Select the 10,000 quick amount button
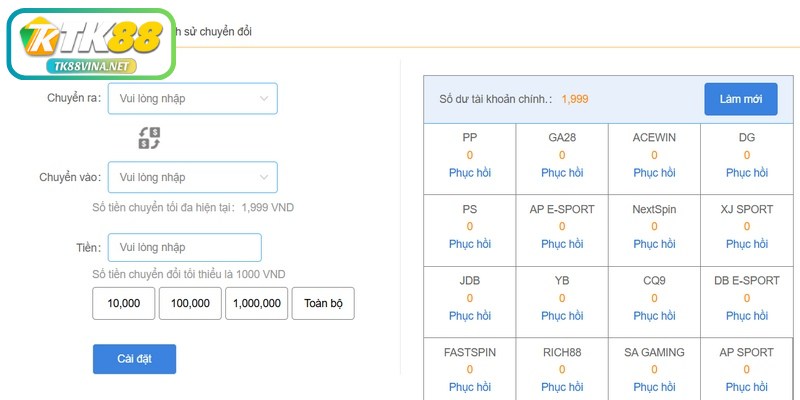This screenshot has height=400, width=800. tap(123, 303)
